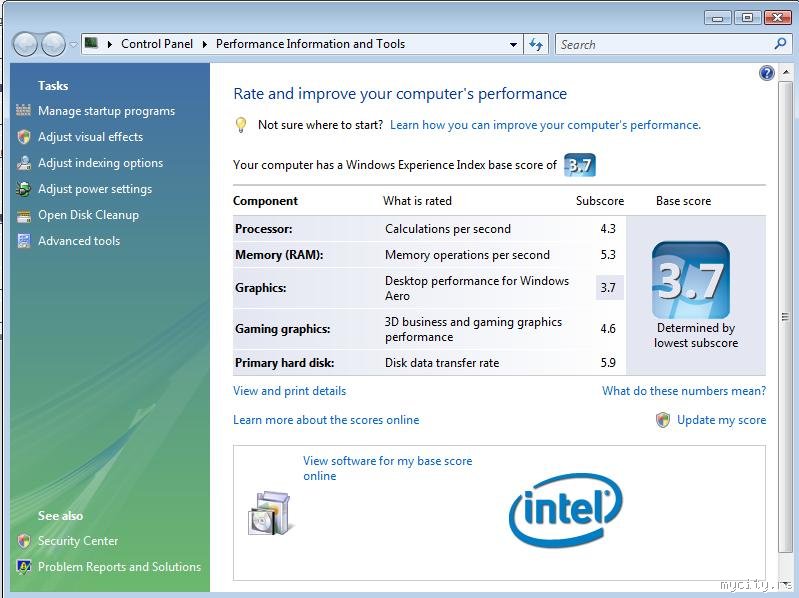The height and width of the screenshot is (598, 799).
Task: Open View and print details
Action: [289, 391]
